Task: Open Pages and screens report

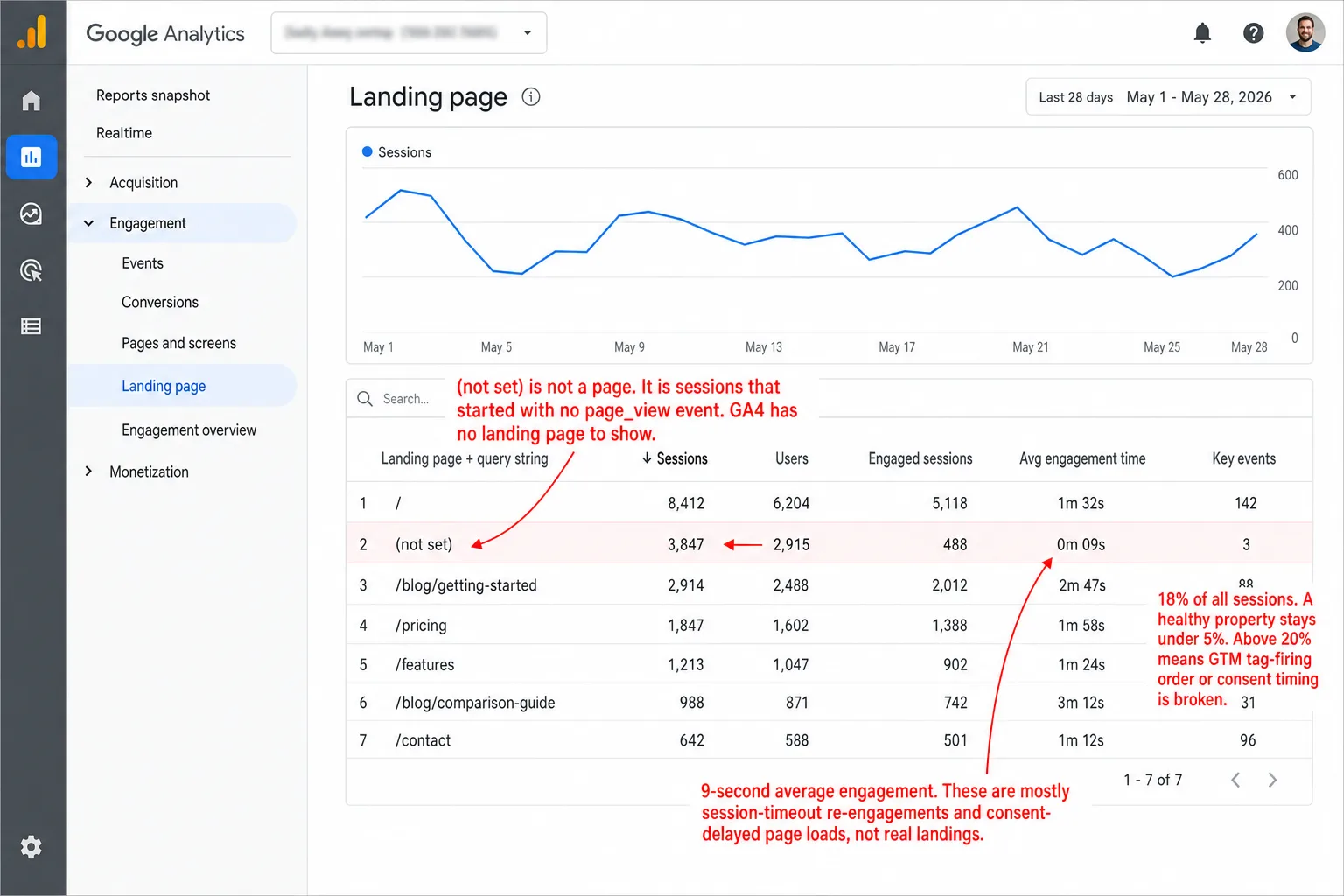Action: coord(178,343)
